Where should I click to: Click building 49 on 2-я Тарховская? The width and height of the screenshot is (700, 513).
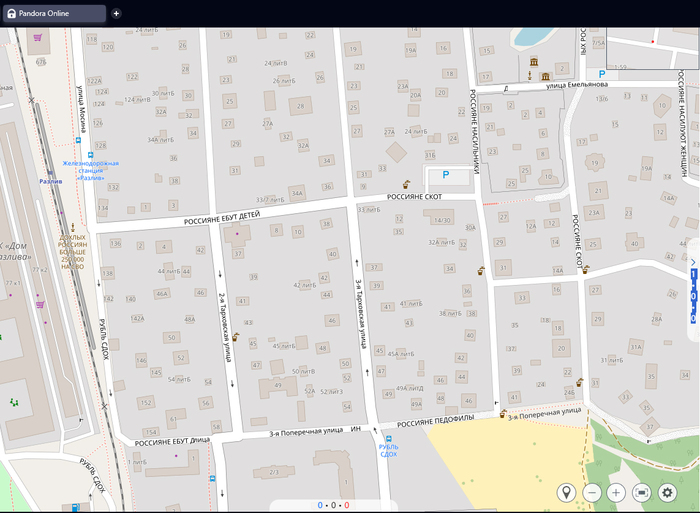[278, 385]
